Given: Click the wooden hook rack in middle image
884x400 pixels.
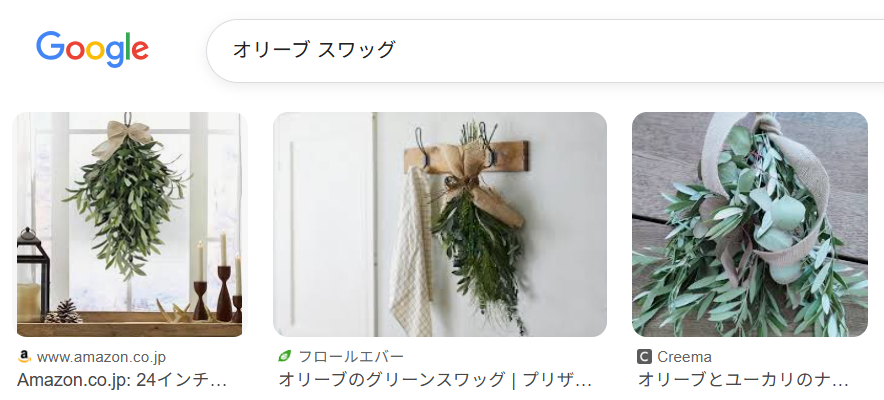Looking at the screenshot, I should point(466,155).
